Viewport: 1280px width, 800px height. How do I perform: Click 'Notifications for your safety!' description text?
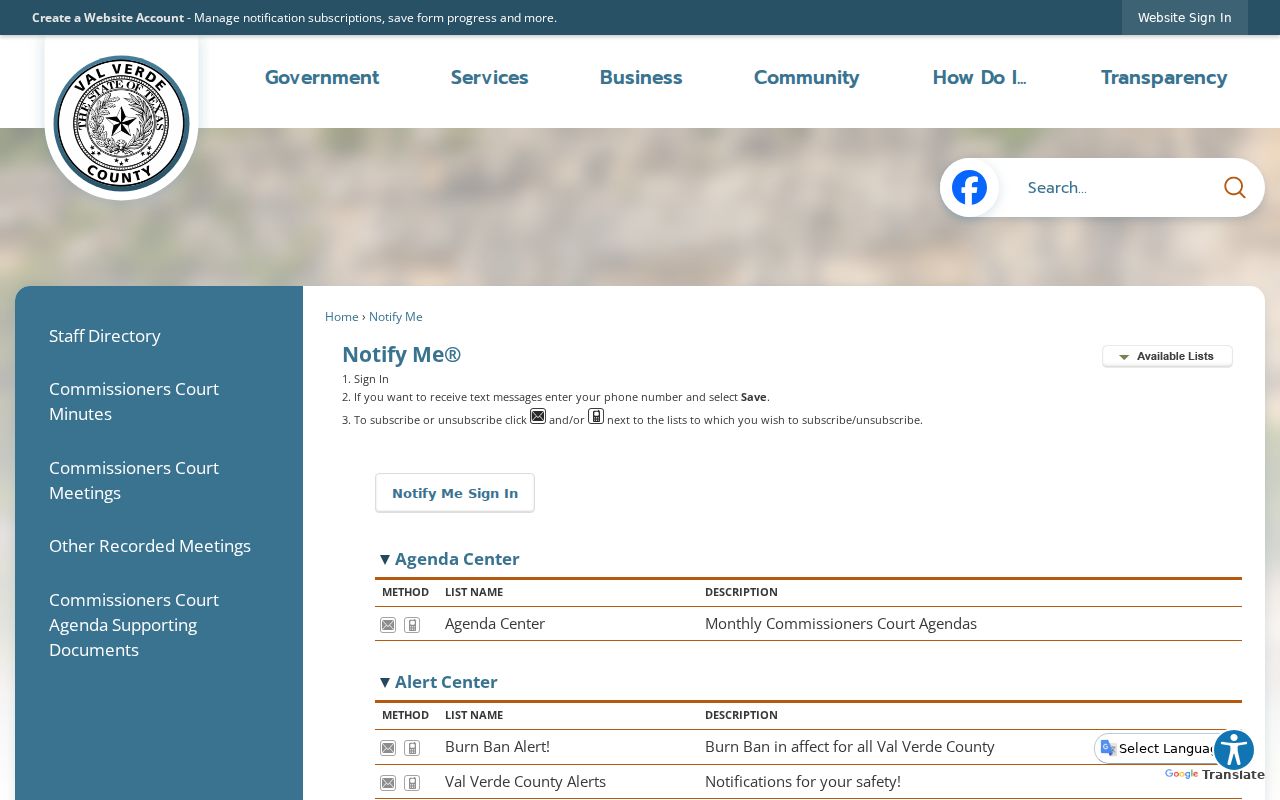coord(803,782)
